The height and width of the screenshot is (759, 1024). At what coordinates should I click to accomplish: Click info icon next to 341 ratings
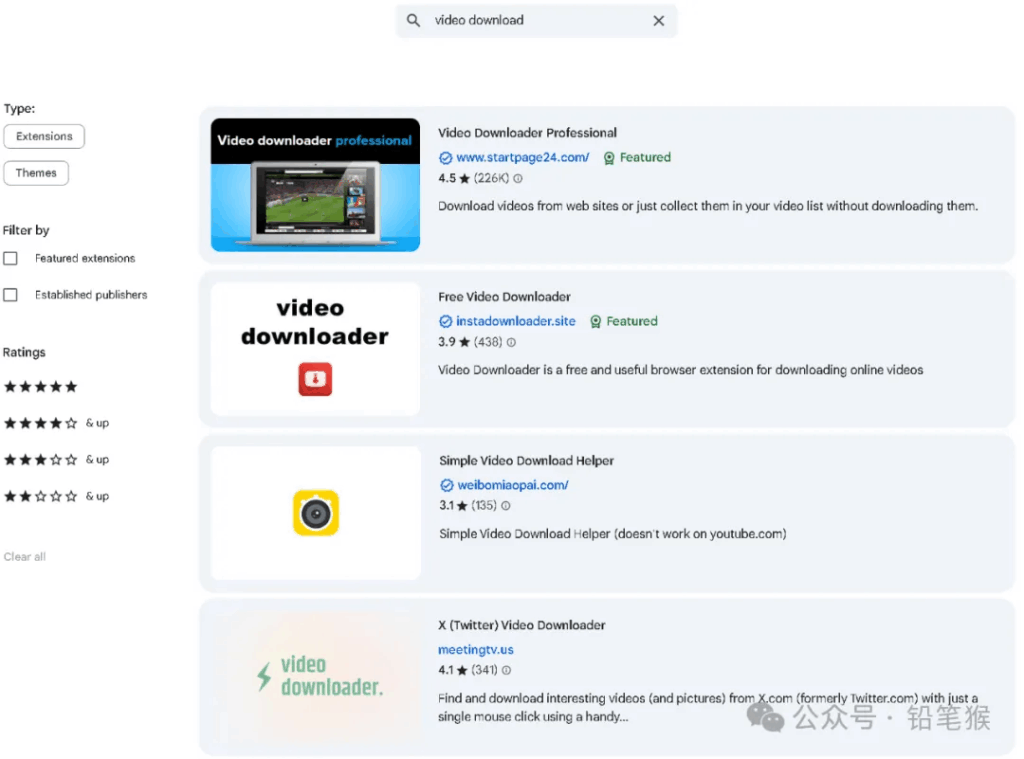506,671
